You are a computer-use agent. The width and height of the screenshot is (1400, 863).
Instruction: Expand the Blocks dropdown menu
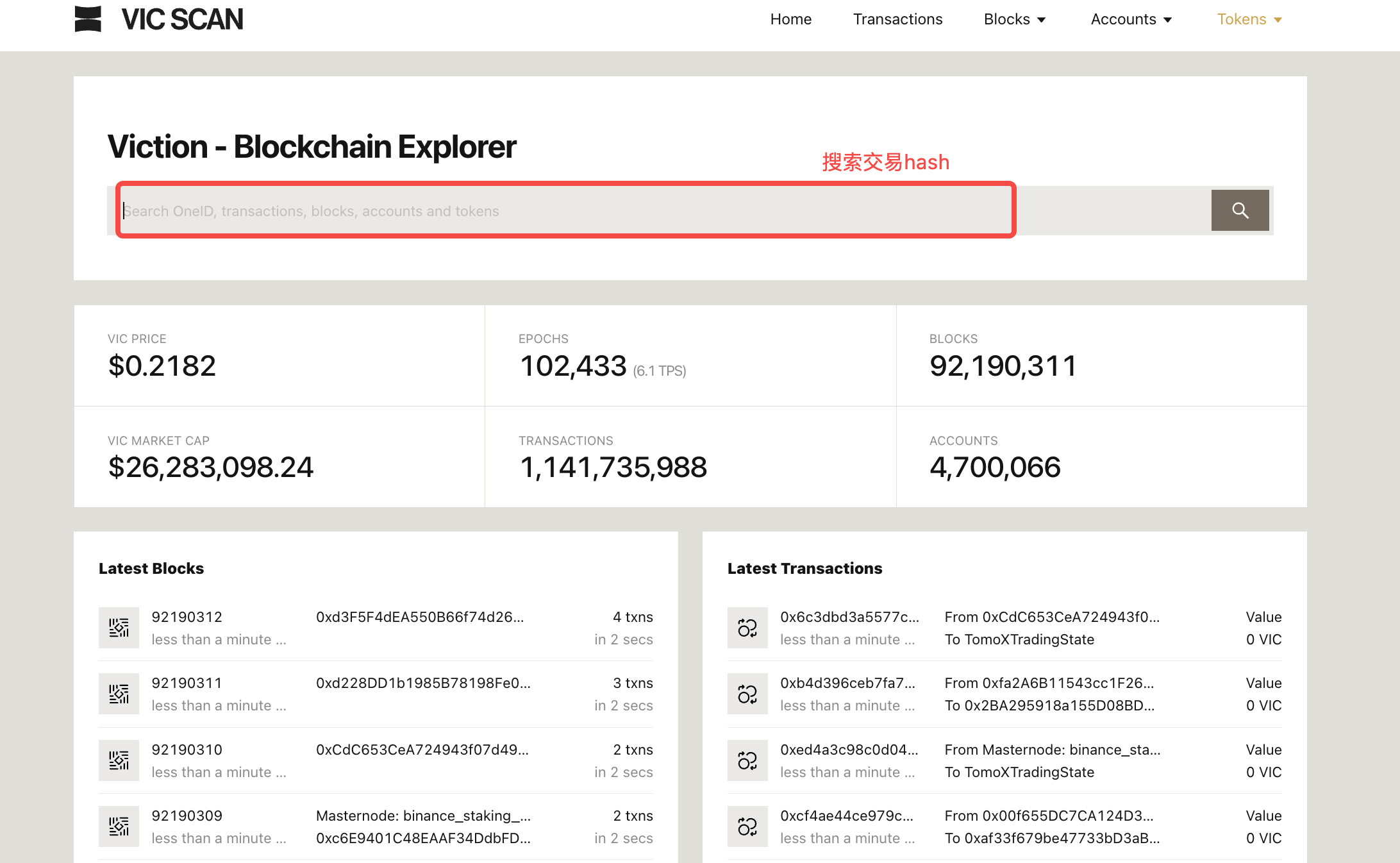click(x=1015, y=19)
